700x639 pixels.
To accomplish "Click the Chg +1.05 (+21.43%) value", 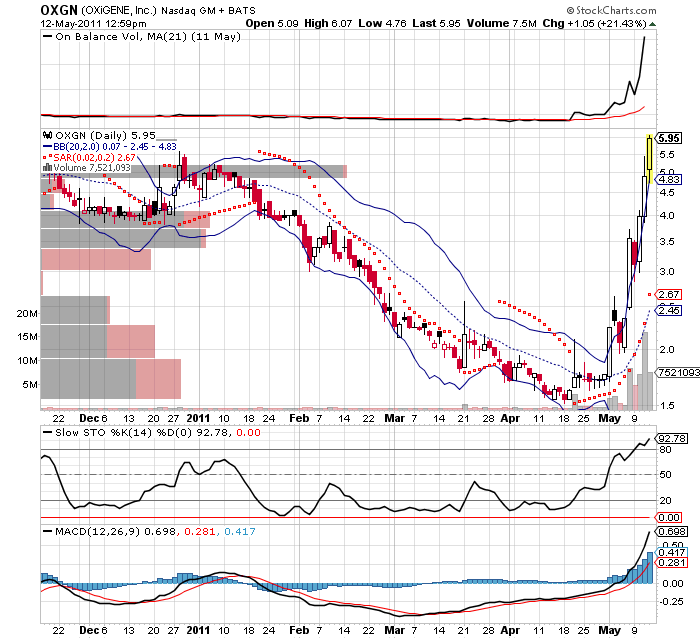I will (595, 23).
